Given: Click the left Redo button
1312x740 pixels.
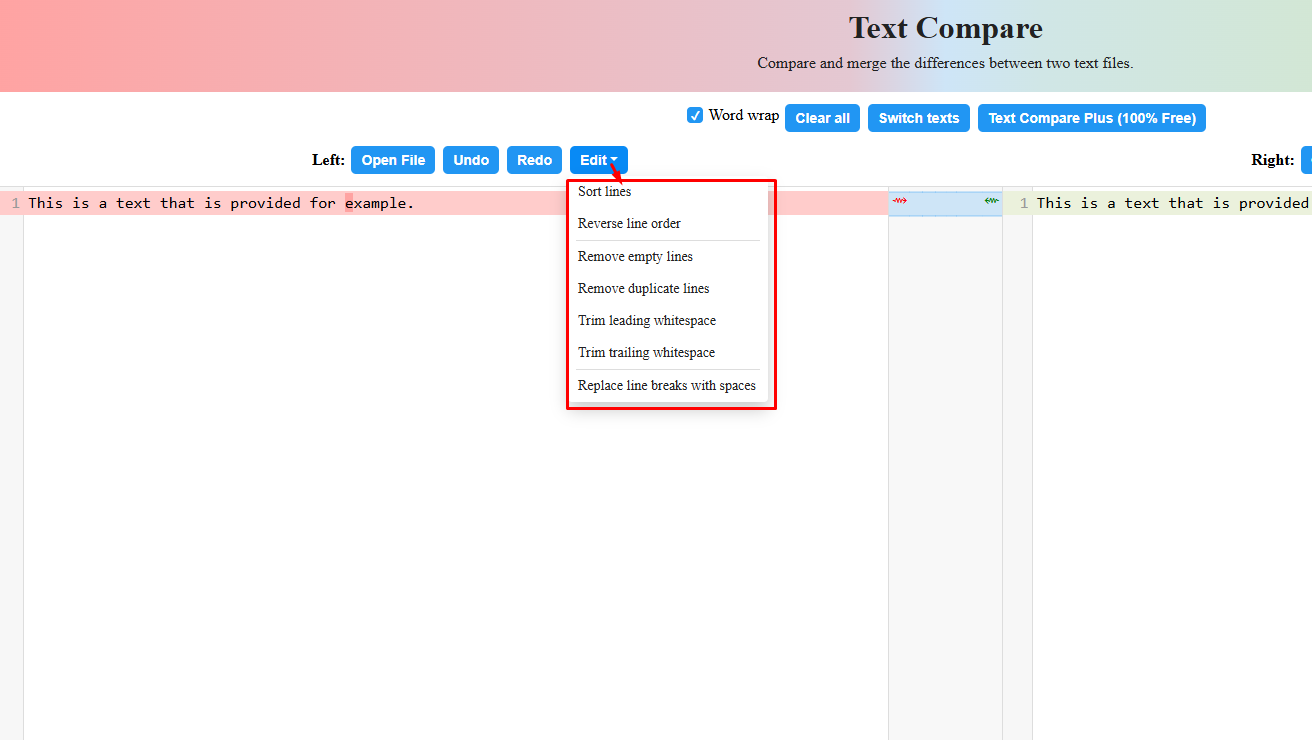Looking at the screenshot, I should (x=535, y=160).
